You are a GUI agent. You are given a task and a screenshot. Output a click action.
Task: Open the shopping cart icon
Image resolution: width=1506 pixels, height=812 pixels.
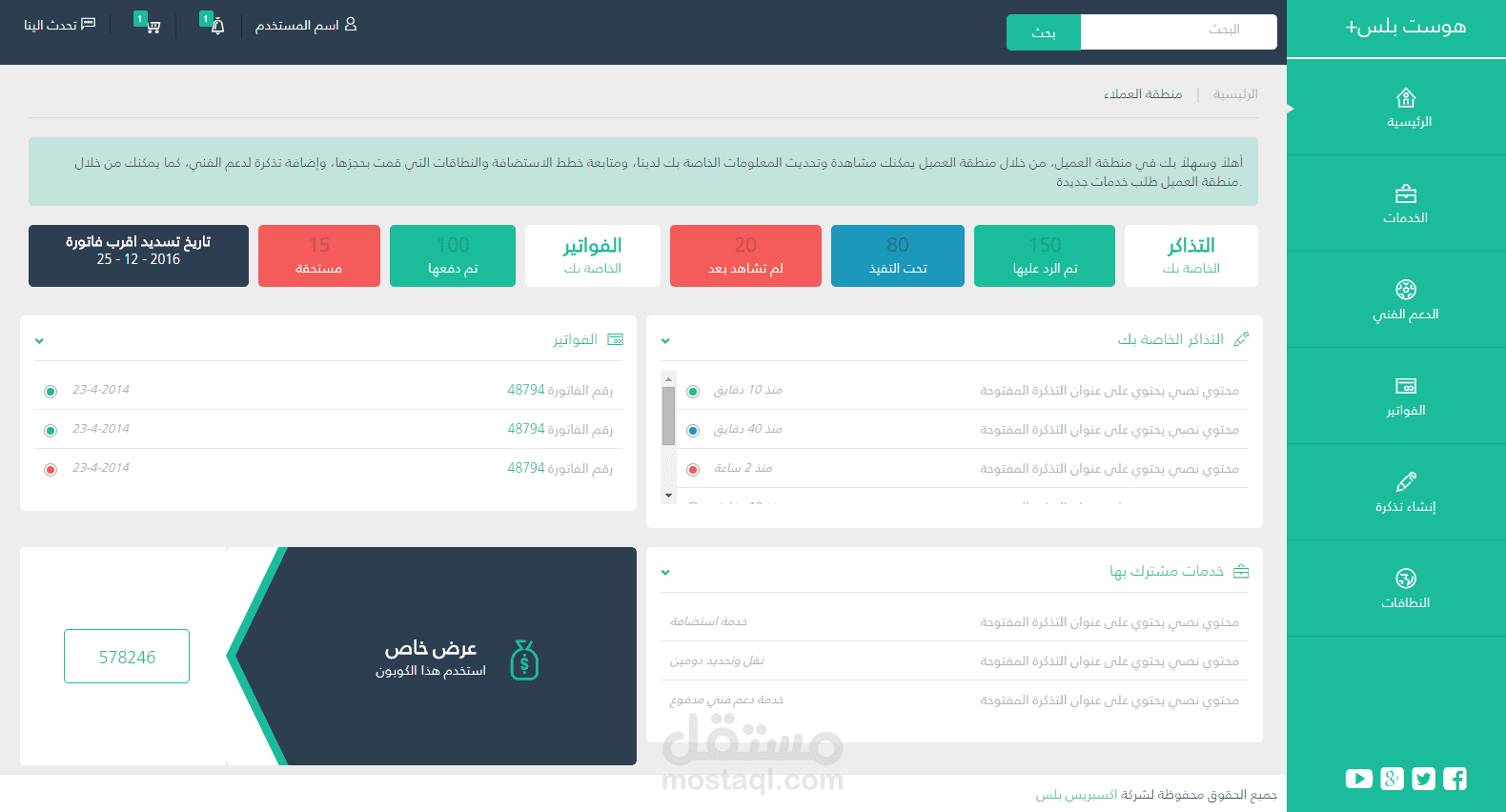(x=153, y=28)
